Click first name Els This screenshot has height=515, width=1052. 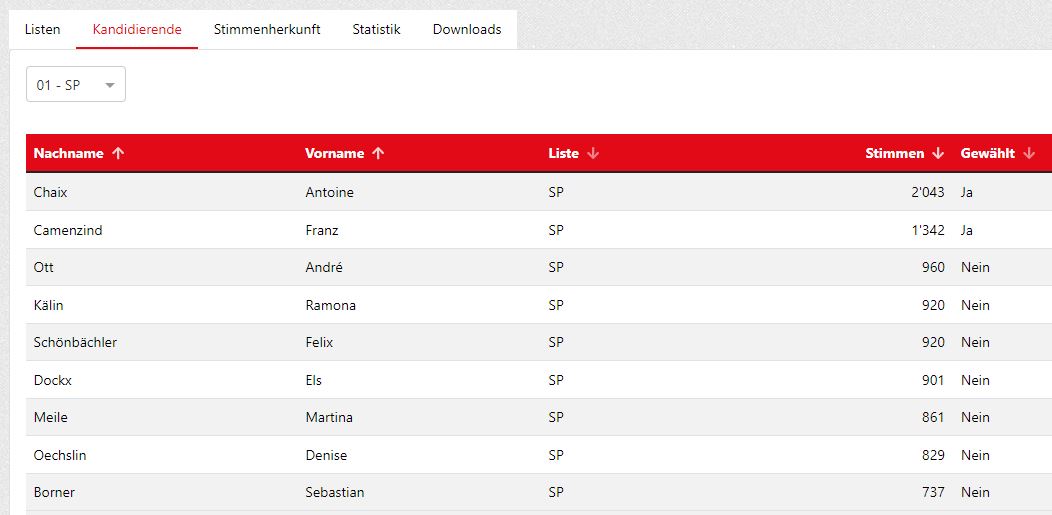coord(313,380)
